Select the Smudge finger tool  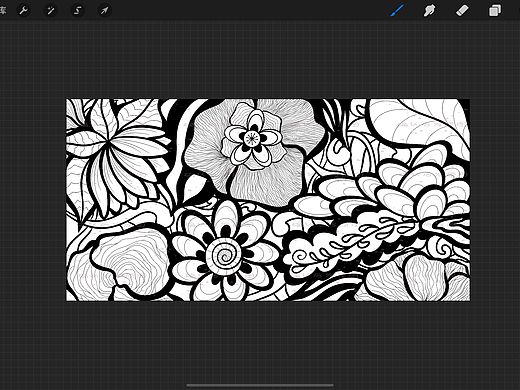tap(430, 10)
